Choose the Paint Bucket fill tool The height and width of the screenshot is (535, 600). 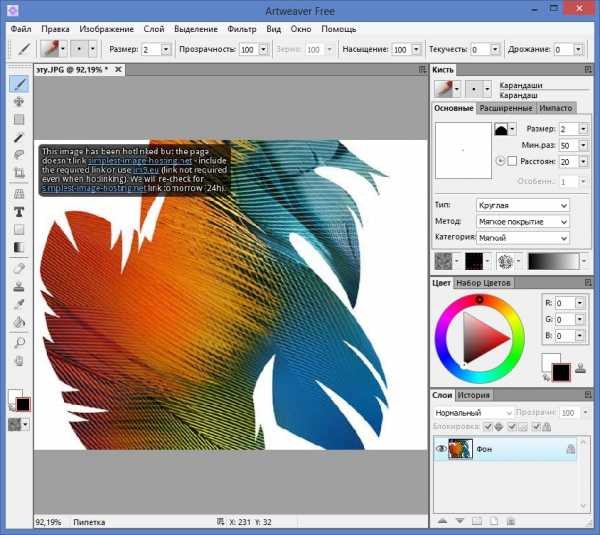(19, 321)
